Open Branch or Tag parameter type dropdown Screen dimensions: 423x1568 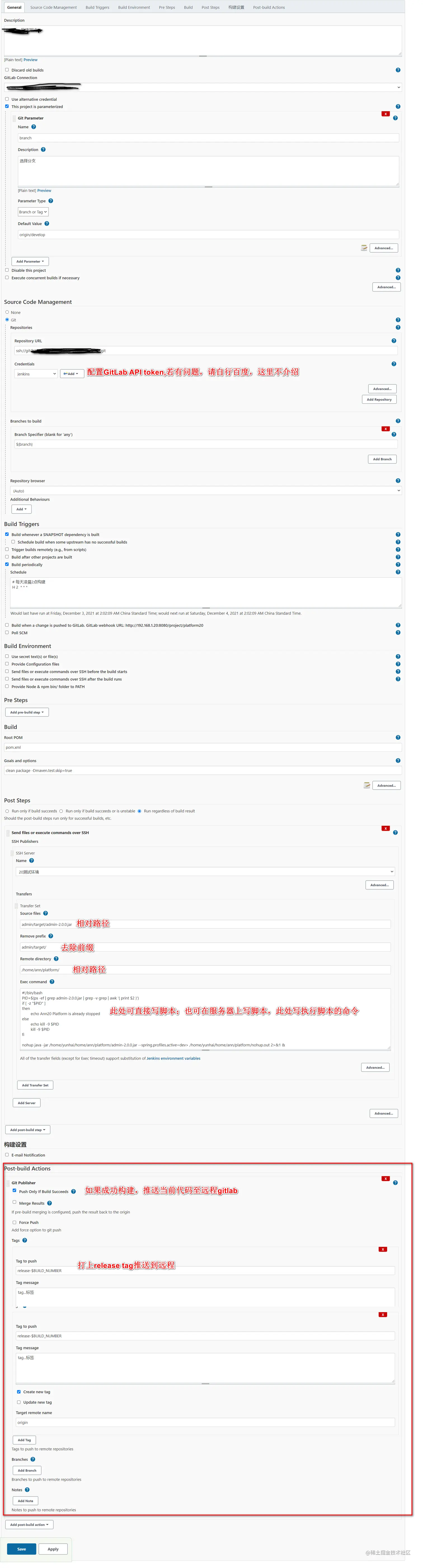tap(33, 212)
